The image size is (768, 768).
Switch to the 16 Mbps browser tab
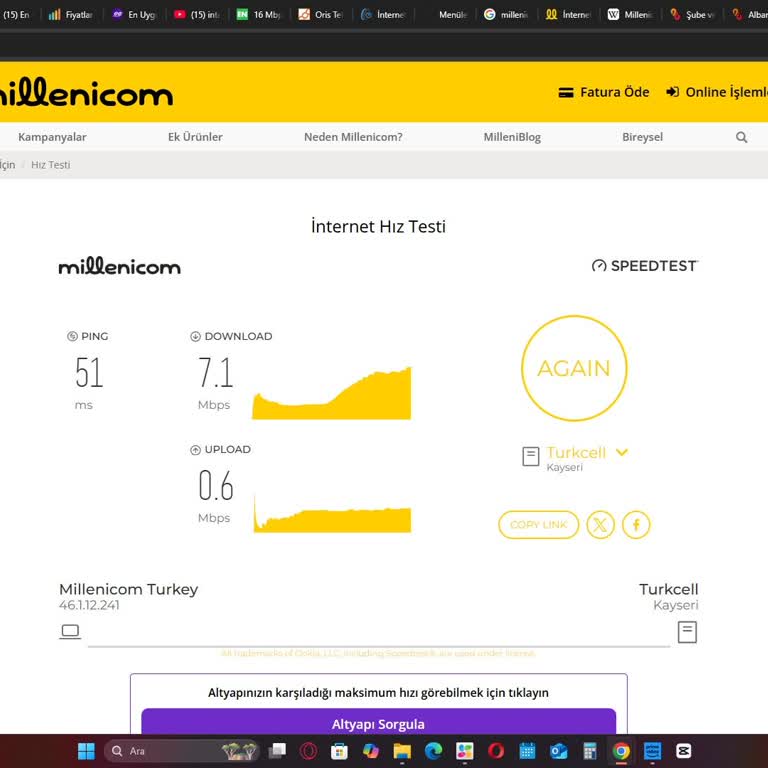pyautogui.click(x=259, y=15)
